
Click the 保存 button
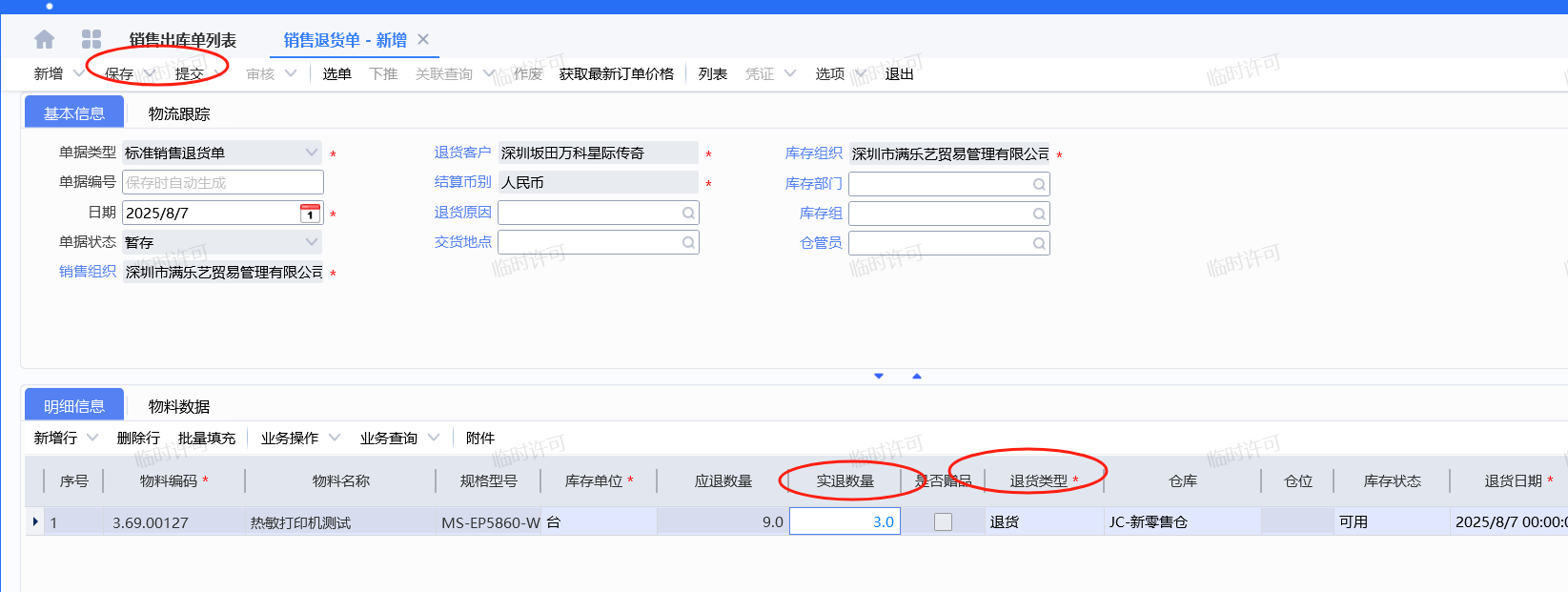pos(119,73)
